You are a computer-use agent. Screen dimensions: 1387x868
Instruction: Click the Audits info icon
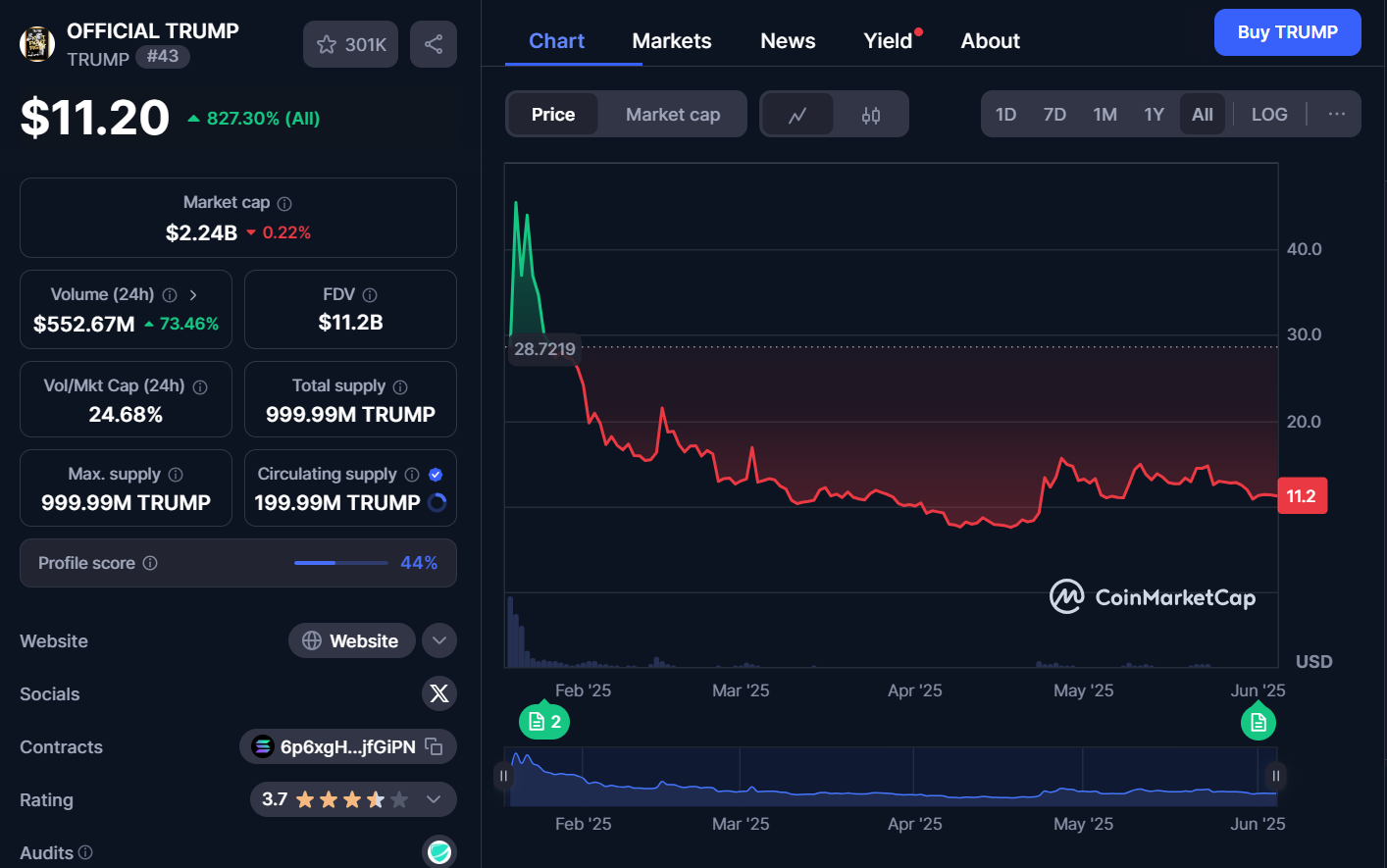coord(85,852)
